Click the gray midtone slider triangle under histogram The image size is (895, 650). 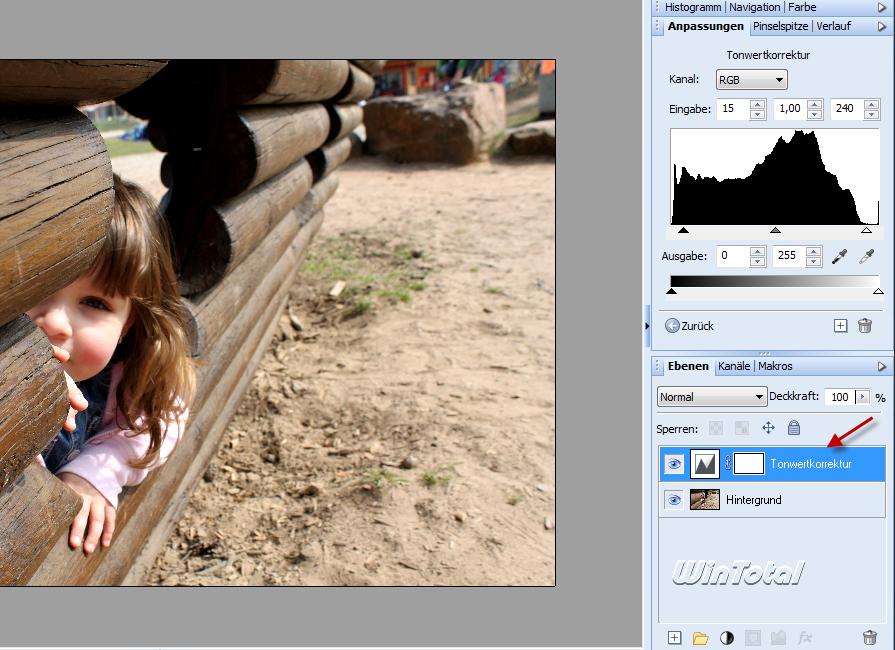(775, 231)
